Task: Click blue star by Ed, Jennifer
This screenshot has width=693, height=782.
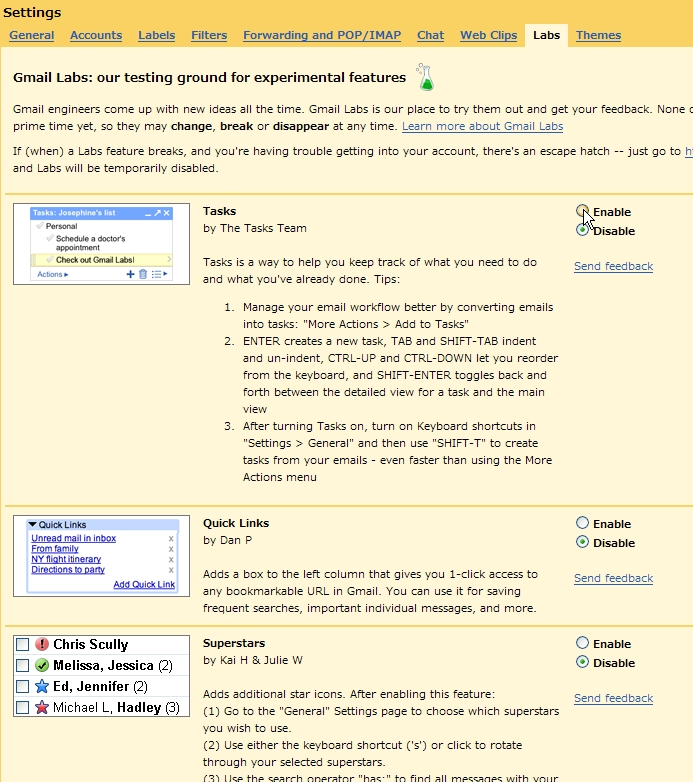Action: point(42,686)
